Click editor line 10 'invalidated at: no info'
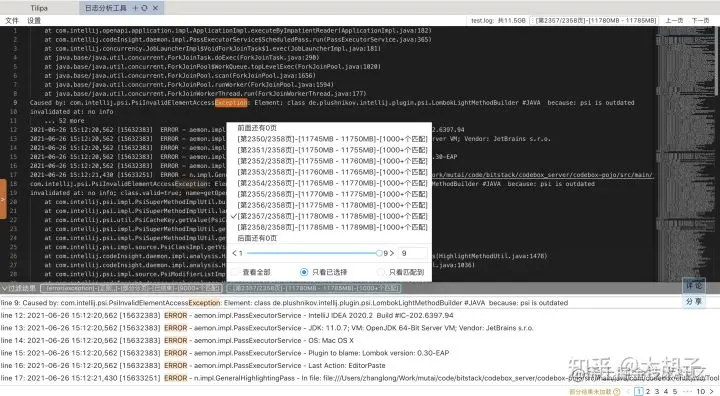Image resolution: width=720 pixels, height=396 pixels. click(x=72, y=112)
